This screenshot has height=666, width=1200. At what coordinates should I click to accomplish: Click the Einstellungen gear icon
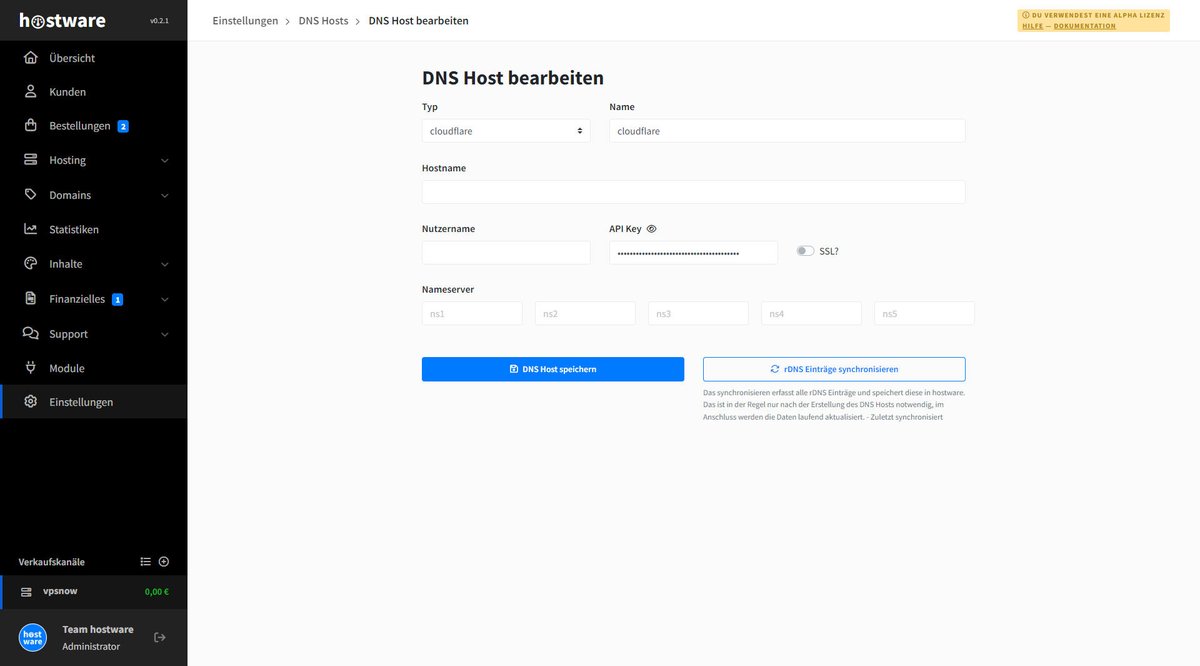31,402
